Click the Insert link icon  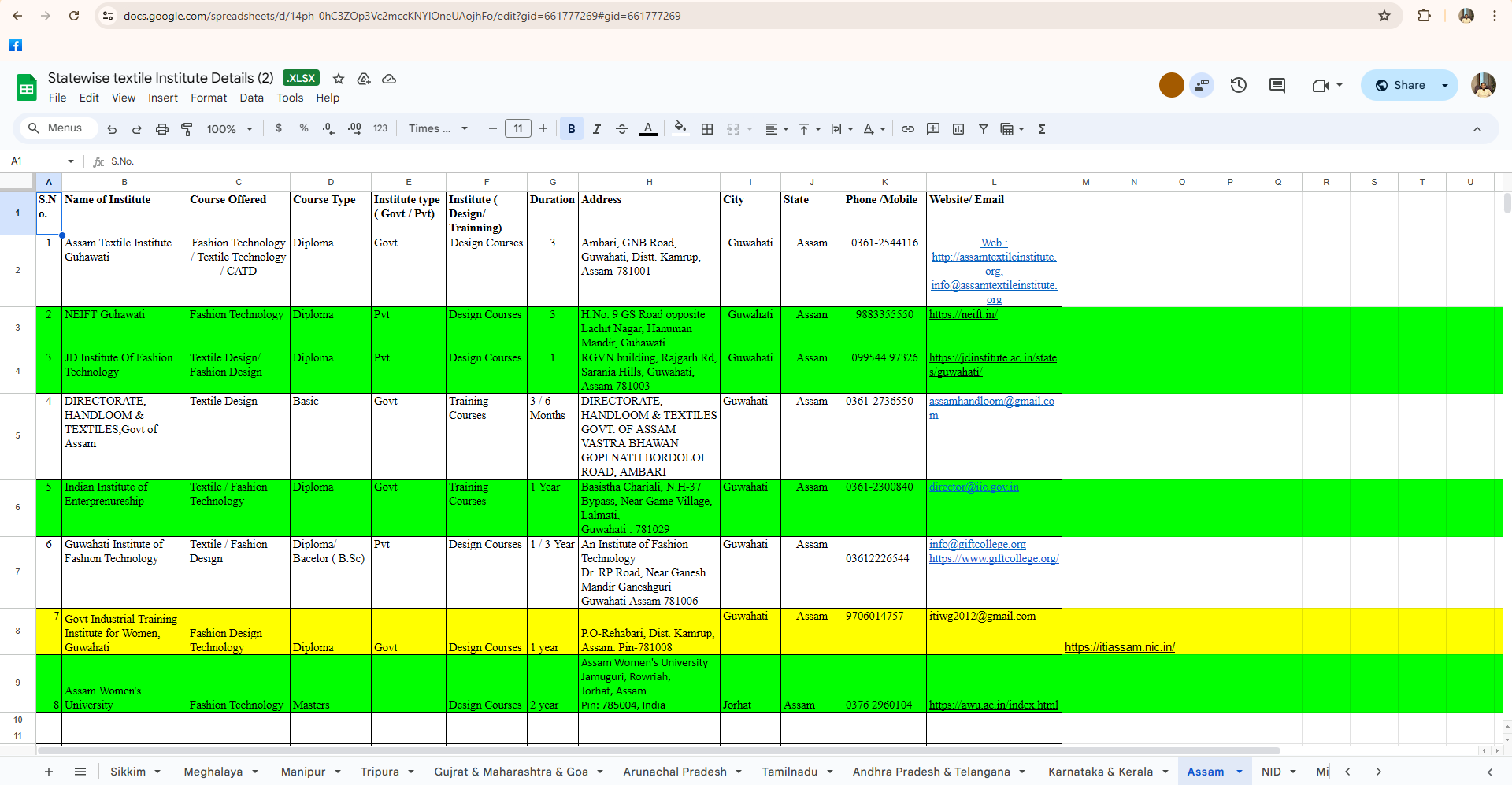pos(908,129)
